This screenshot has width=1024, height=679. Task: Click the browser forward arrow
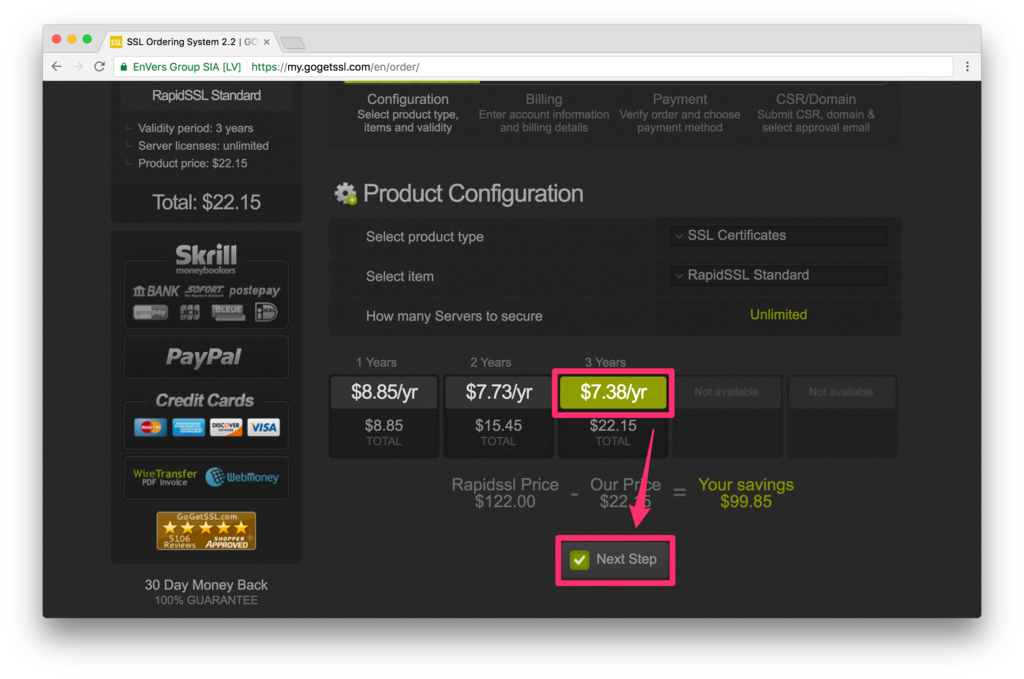[x=78, y=67]
